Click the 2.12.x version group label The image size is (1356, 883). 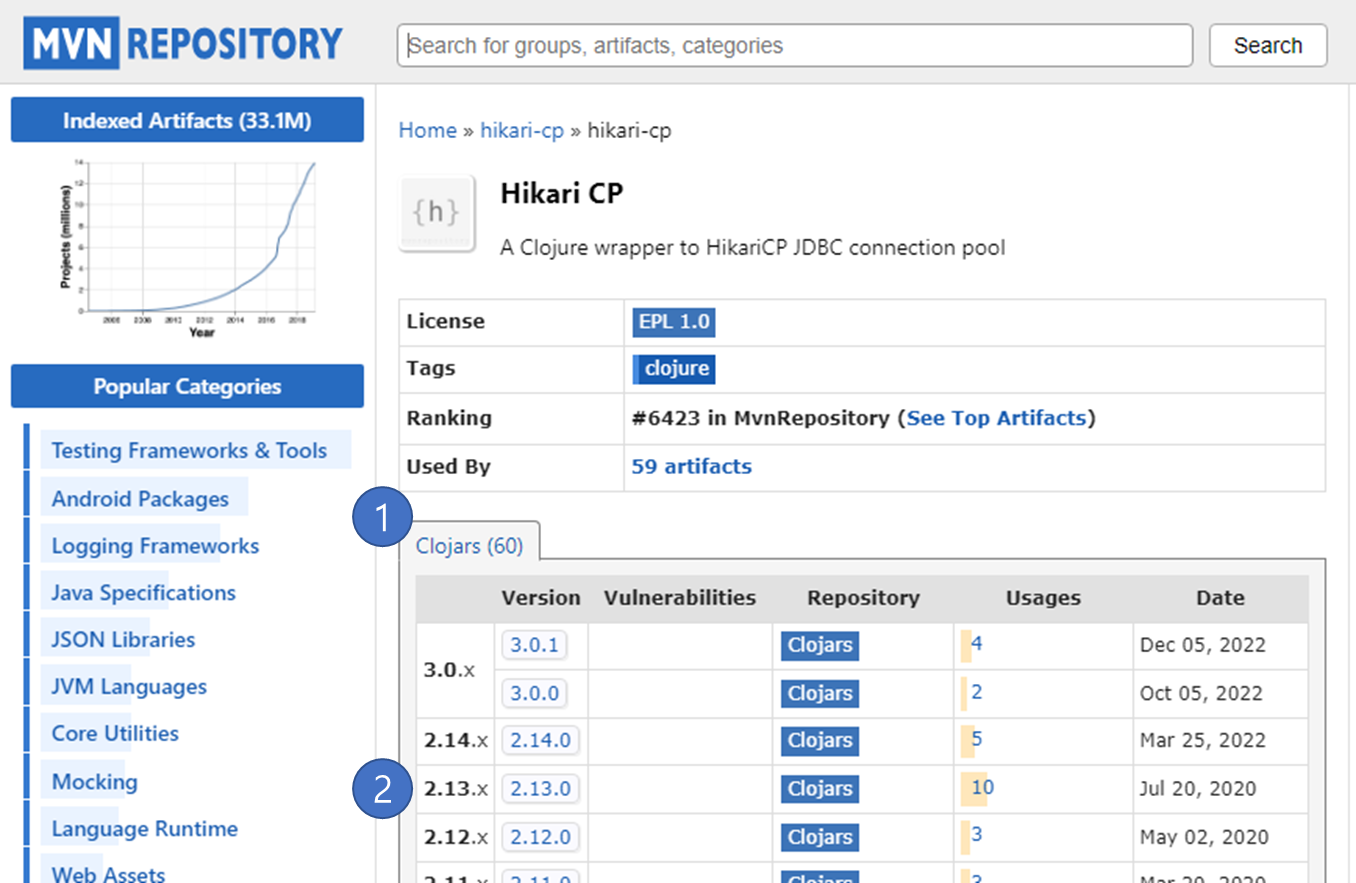coord(456,837)
